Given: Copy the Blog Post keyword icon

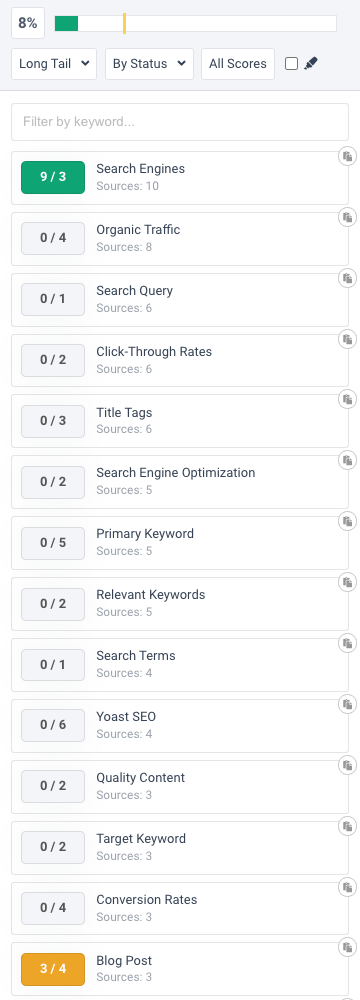Looking at the screenshot, I should click(347, 948).
